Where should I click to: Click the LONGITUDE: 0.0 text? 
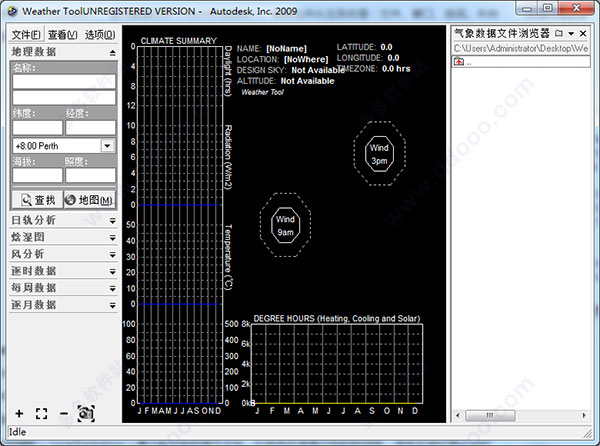tap(368, 58)
